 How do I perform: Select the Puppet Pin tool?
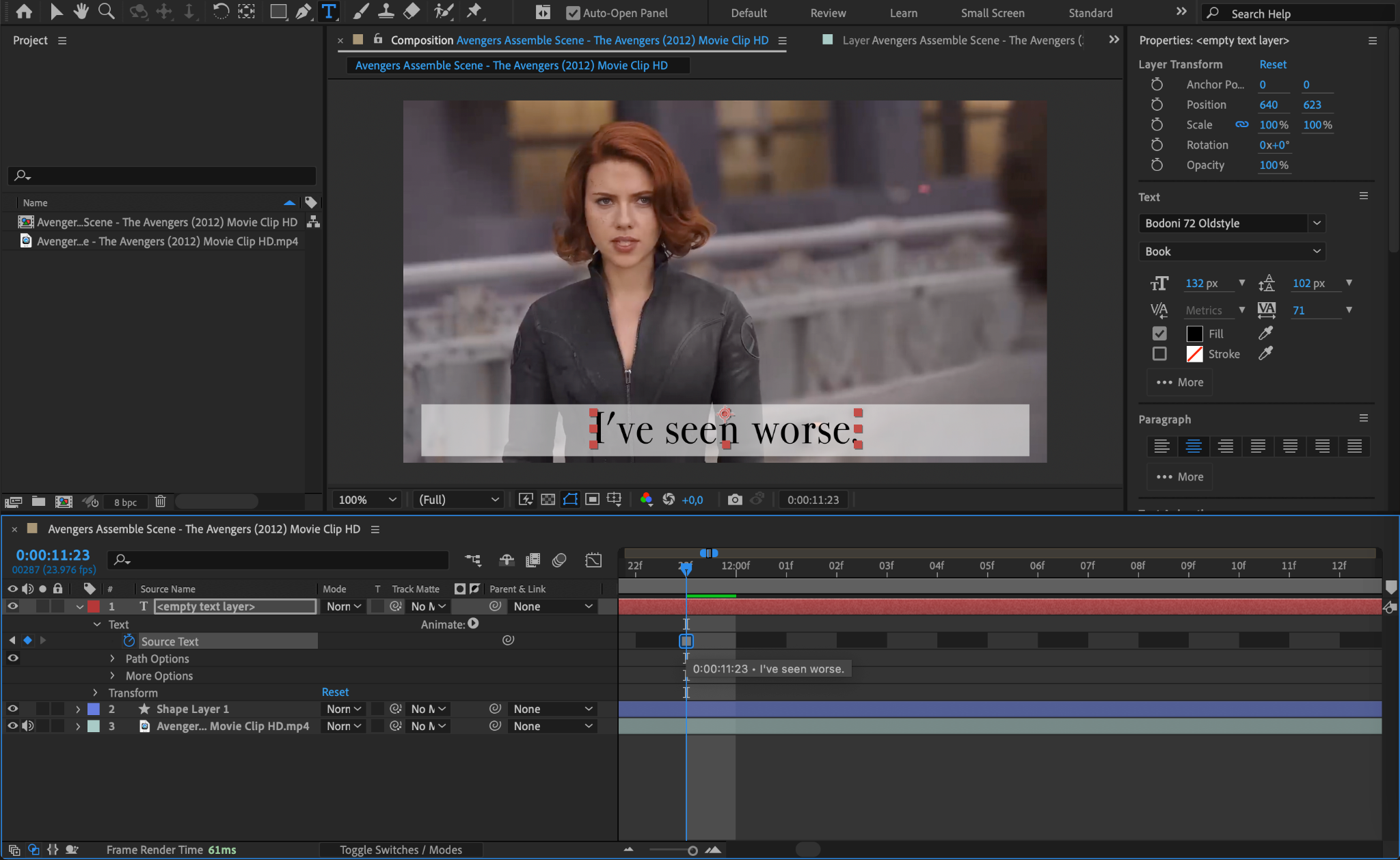coord(474,12)
